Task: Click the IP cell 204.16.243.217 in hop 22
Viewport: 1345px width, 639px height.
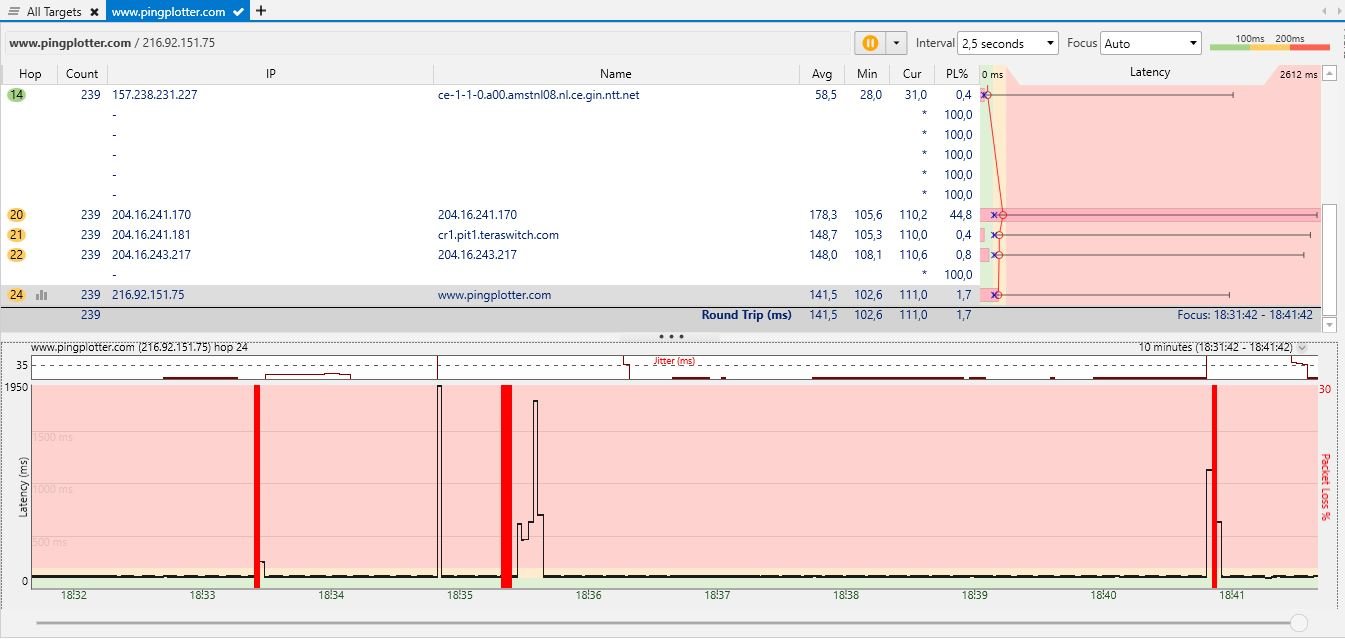Action: click(x=151, y=255)
